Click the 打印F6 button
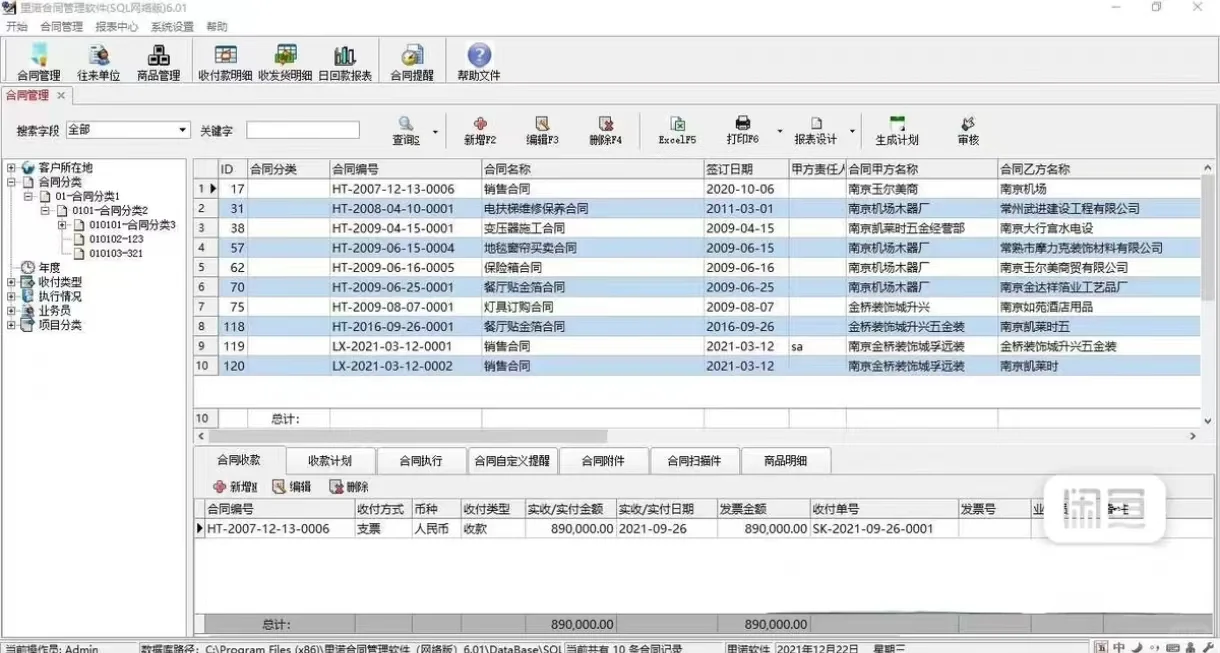The height and width of the screenshot is (653, 1220). 741,130
